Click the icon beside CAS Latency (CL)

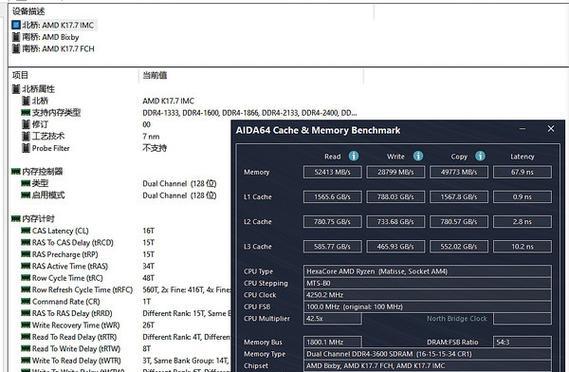[25, 231]
